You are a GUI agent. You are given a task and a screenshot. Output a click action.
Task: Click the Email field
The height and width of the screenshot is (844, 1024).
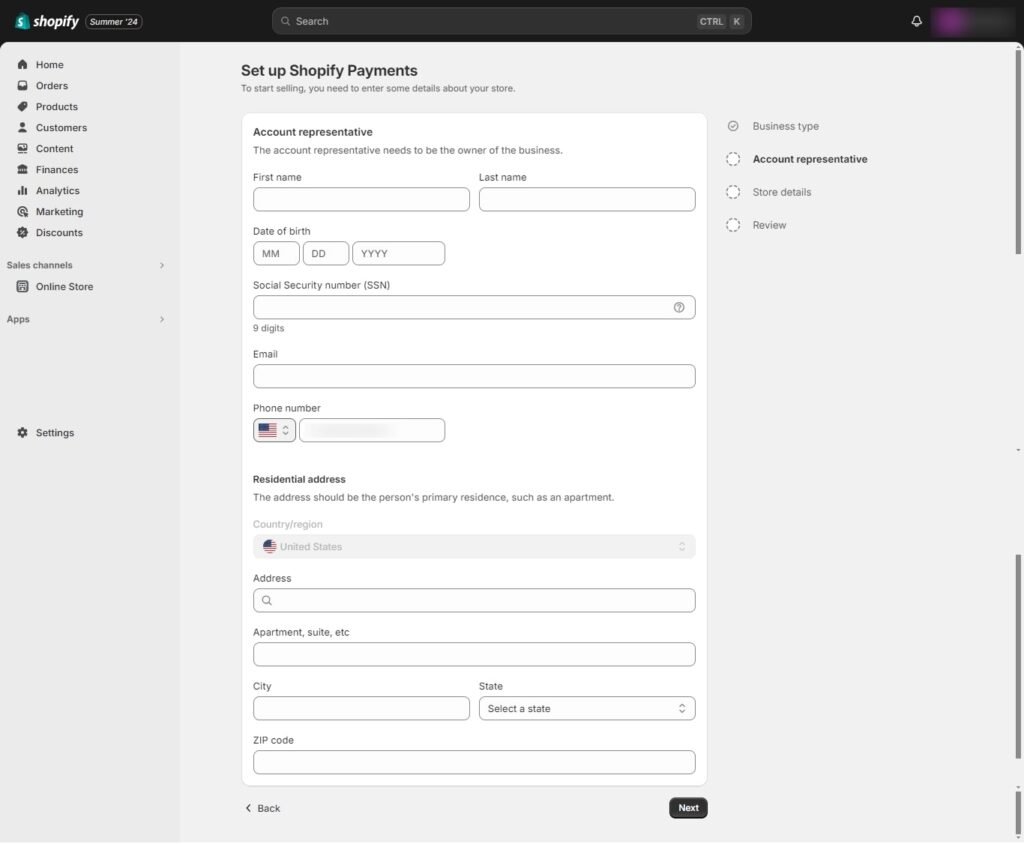[474, 376]
